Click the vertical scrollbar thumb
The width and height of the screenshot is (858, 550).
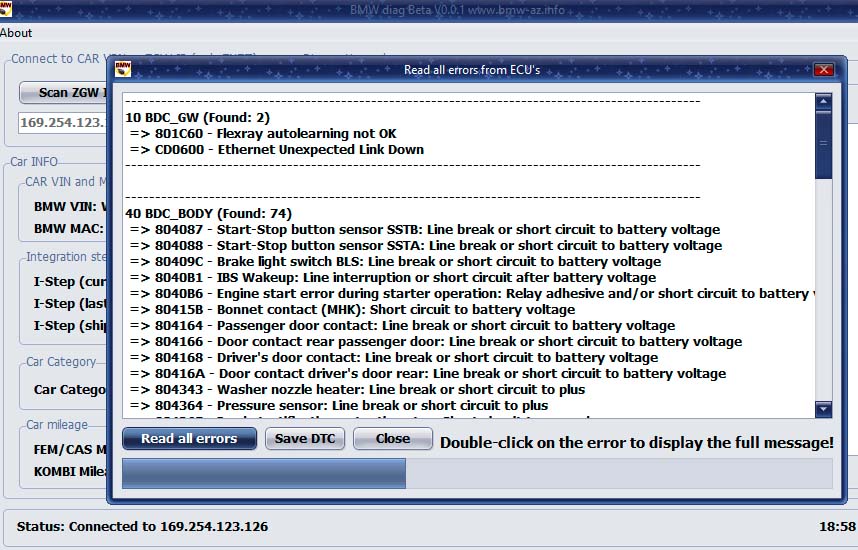coord(824,144)
